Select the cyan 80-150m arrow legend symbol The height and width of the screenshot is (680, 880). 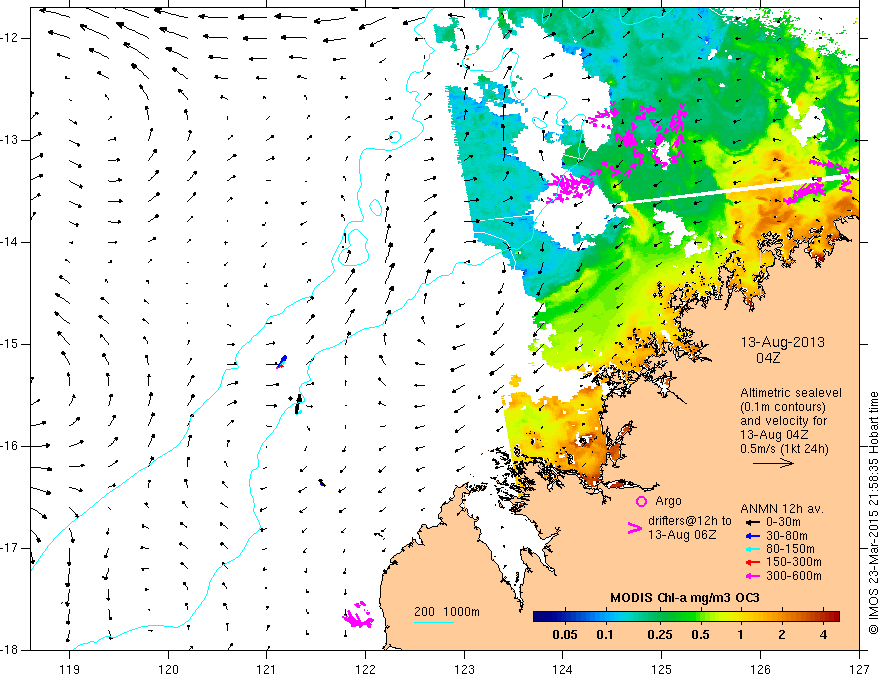[x=752, y=549]
